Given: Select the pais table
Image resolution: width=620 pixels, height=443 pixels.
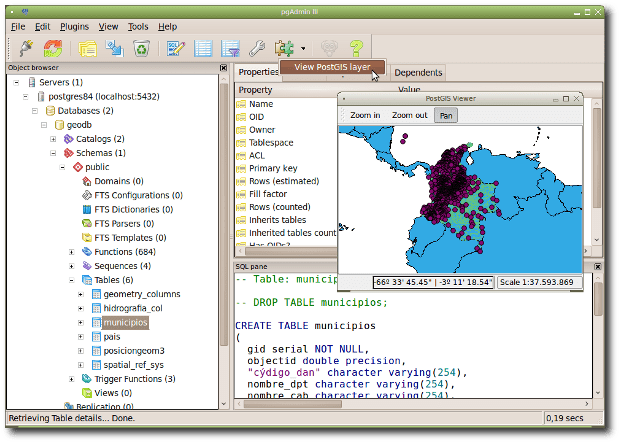Looking at the screenshot, I should 112,337.
